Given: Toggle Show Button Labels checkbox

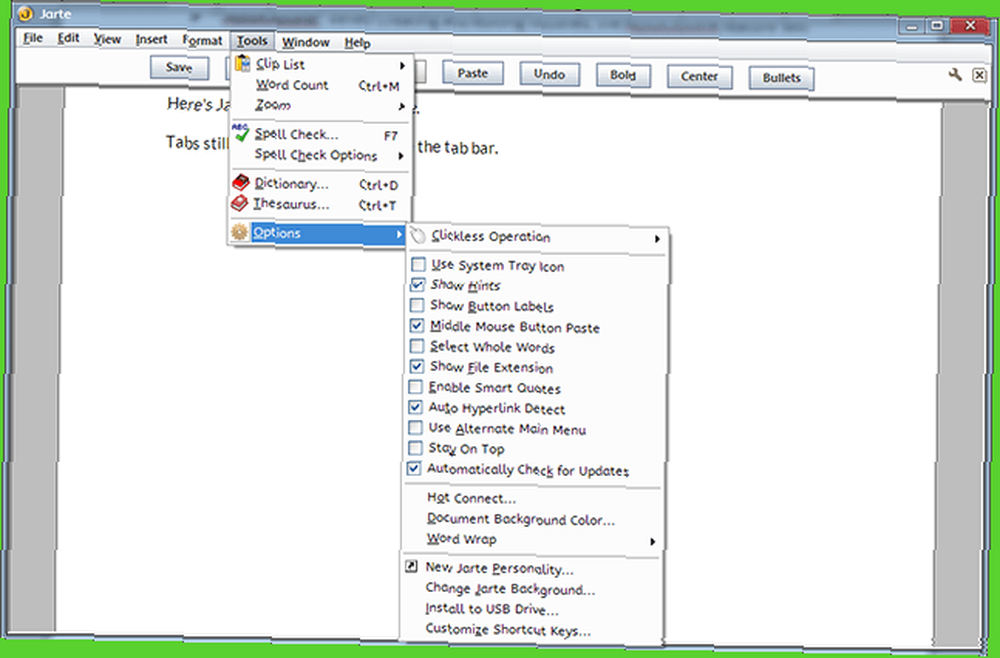Looking at the screenshot, I should coord(417,305).
